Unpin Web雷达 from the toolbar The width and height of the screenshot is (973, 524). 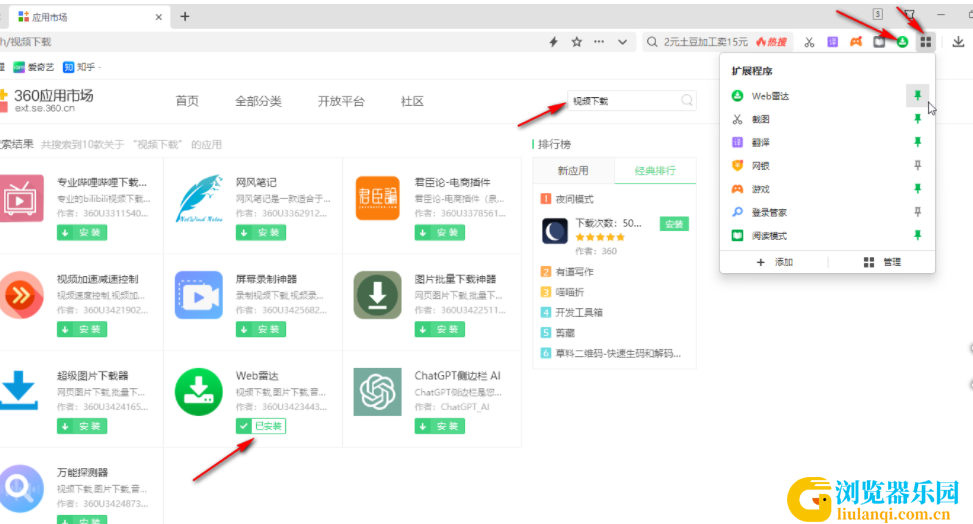point(917,95)
